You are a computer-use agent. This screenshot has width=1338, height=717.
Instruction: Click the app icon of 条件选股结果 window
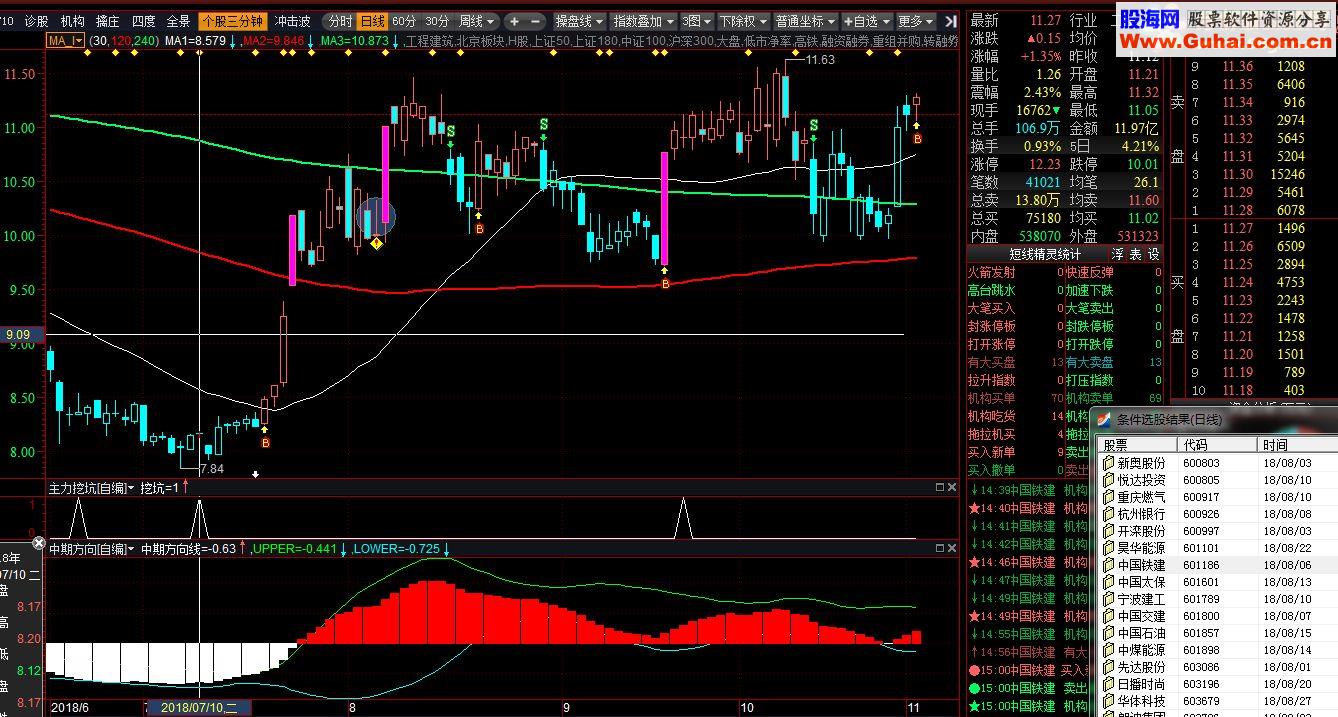(x=1105, y=420)
